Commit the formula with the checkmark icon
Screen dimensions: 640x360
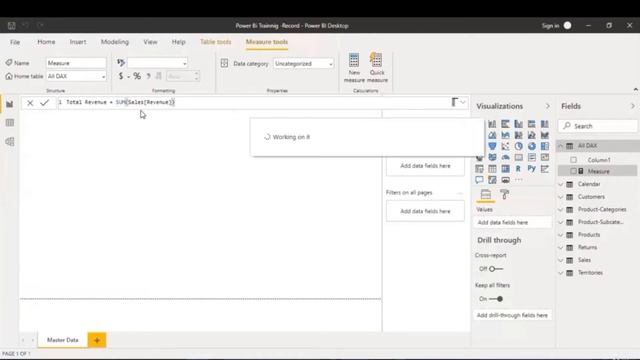point(44,103)
